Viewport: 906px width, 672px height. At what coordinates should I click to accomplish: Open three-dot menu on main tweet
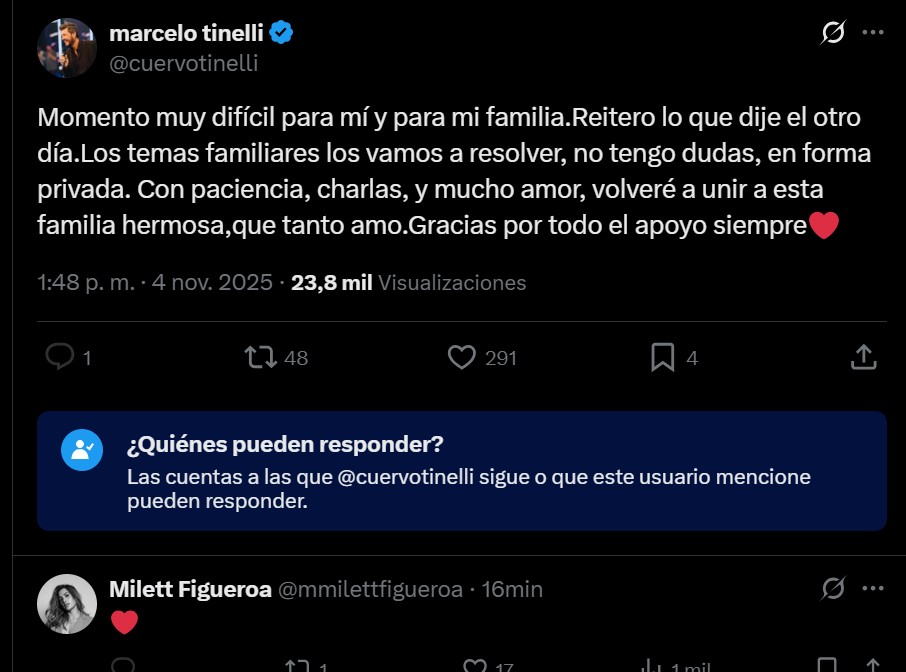873,33
